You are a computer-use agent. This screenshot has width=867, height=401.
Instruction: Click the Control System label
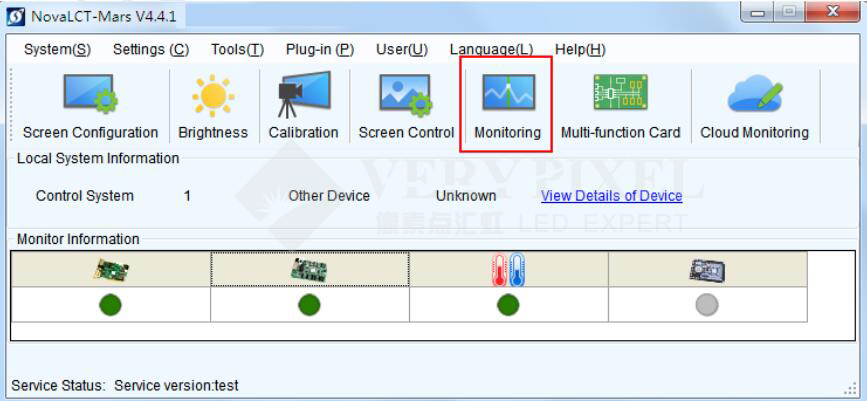(x=85, y=196)
